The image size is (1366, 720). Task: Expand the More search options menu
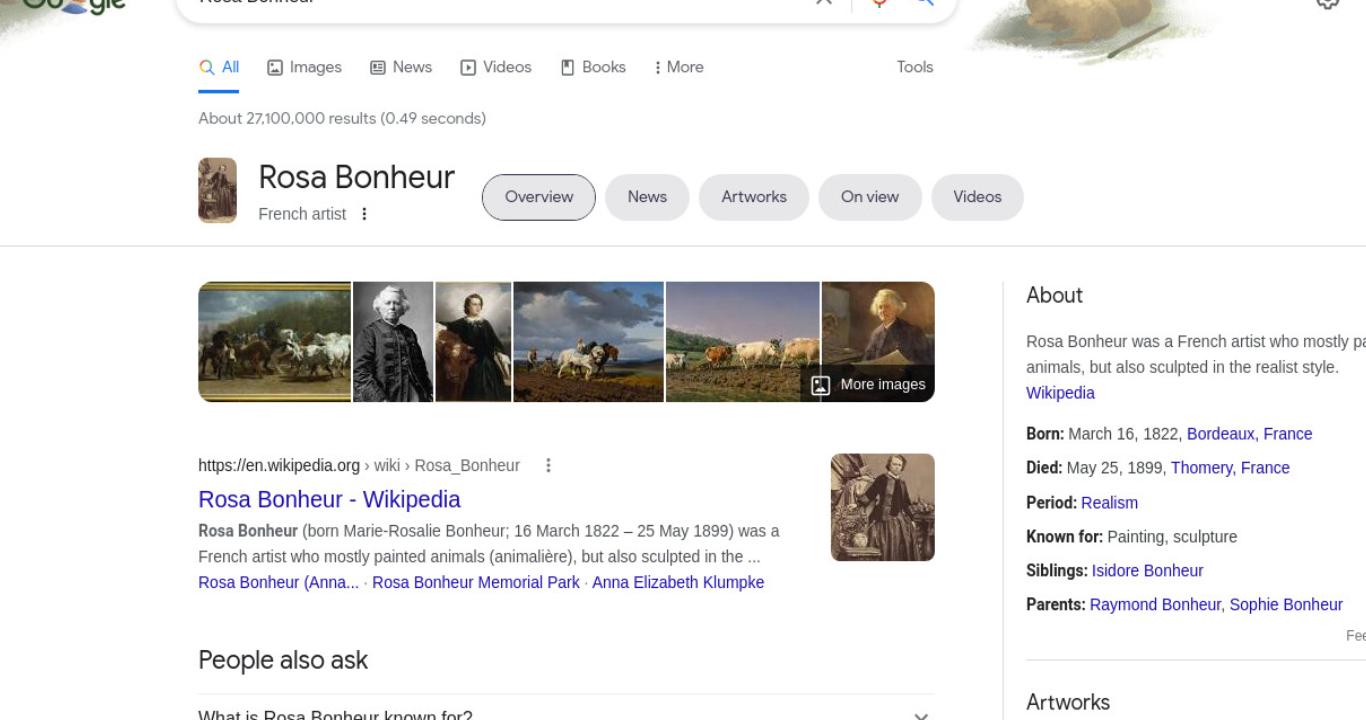[679, 67]
